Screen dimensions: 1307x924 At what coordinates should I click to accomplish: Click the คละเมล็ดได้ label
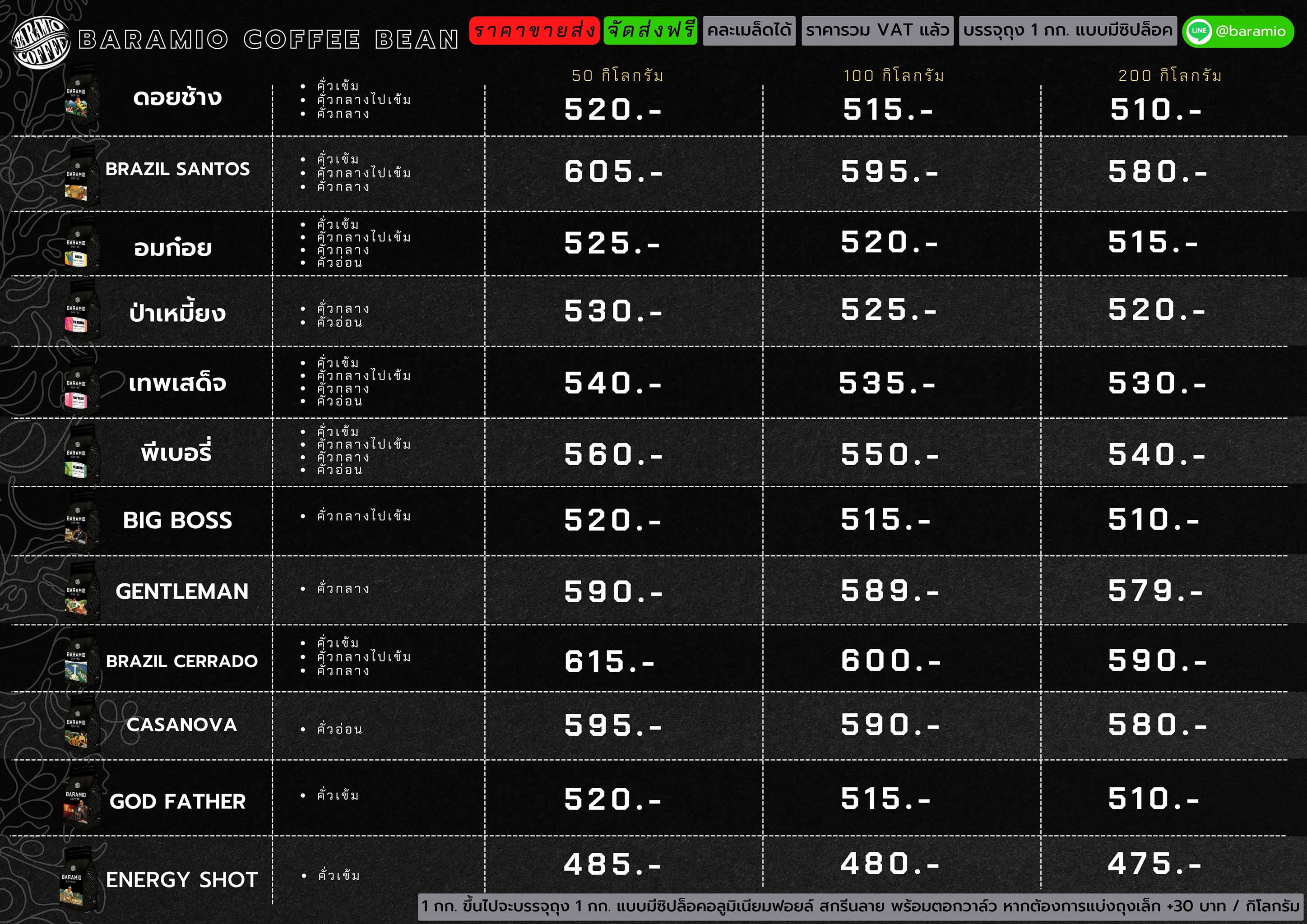[749, 30]
